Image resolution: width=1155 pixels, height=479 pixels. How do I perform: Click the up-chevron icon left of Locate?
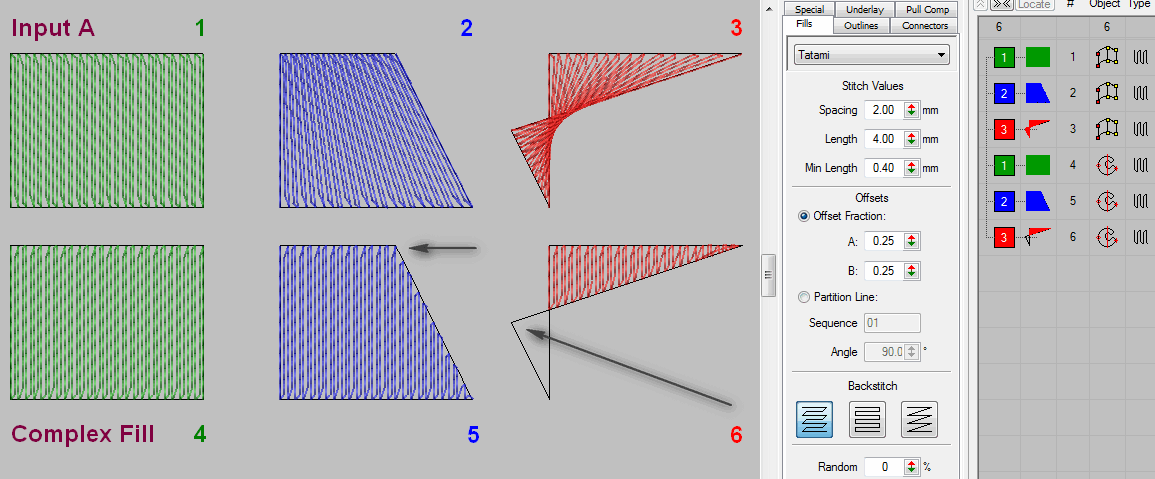982,4
